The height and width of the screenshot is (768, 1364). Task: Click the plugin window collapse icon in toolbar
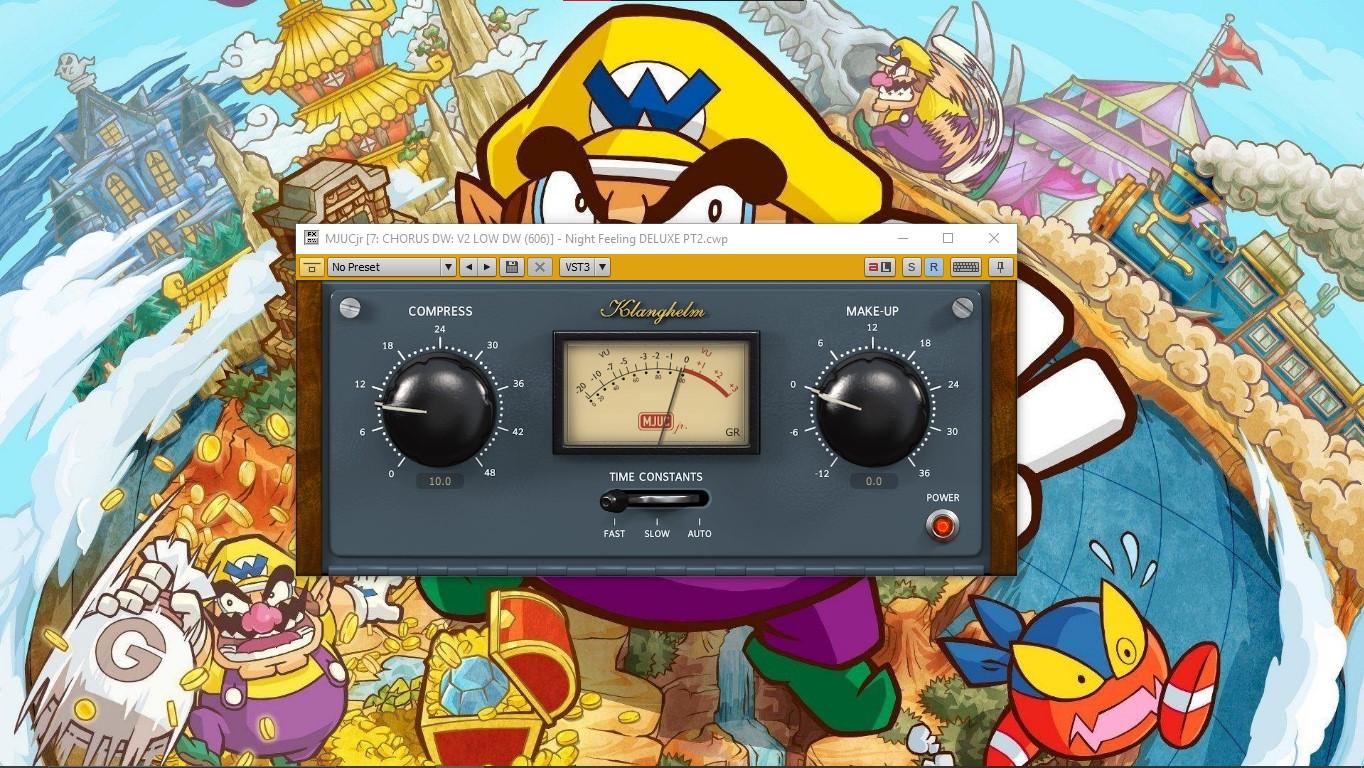tap(311, 267)
